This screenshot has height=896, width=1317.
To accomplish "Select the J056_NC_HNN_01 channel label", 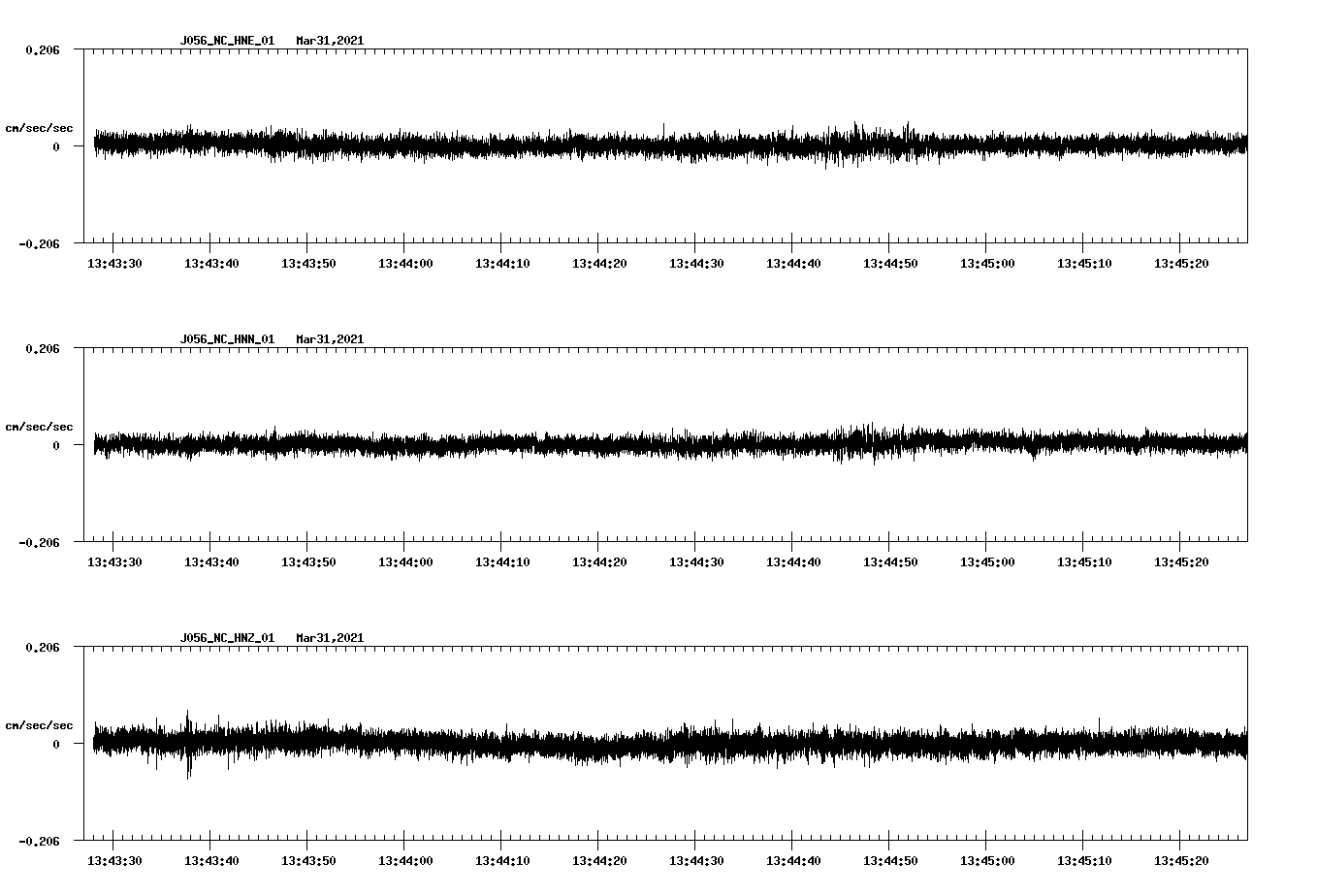I will tap(225, 339).
